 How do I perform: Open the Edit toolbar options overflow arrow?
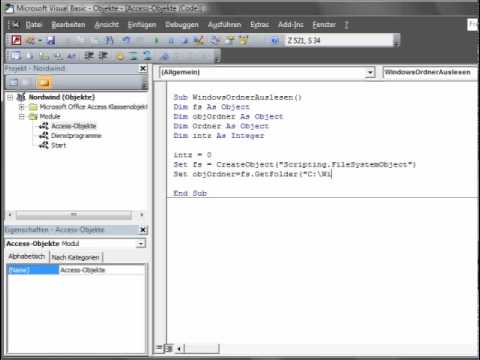[217, 57]
